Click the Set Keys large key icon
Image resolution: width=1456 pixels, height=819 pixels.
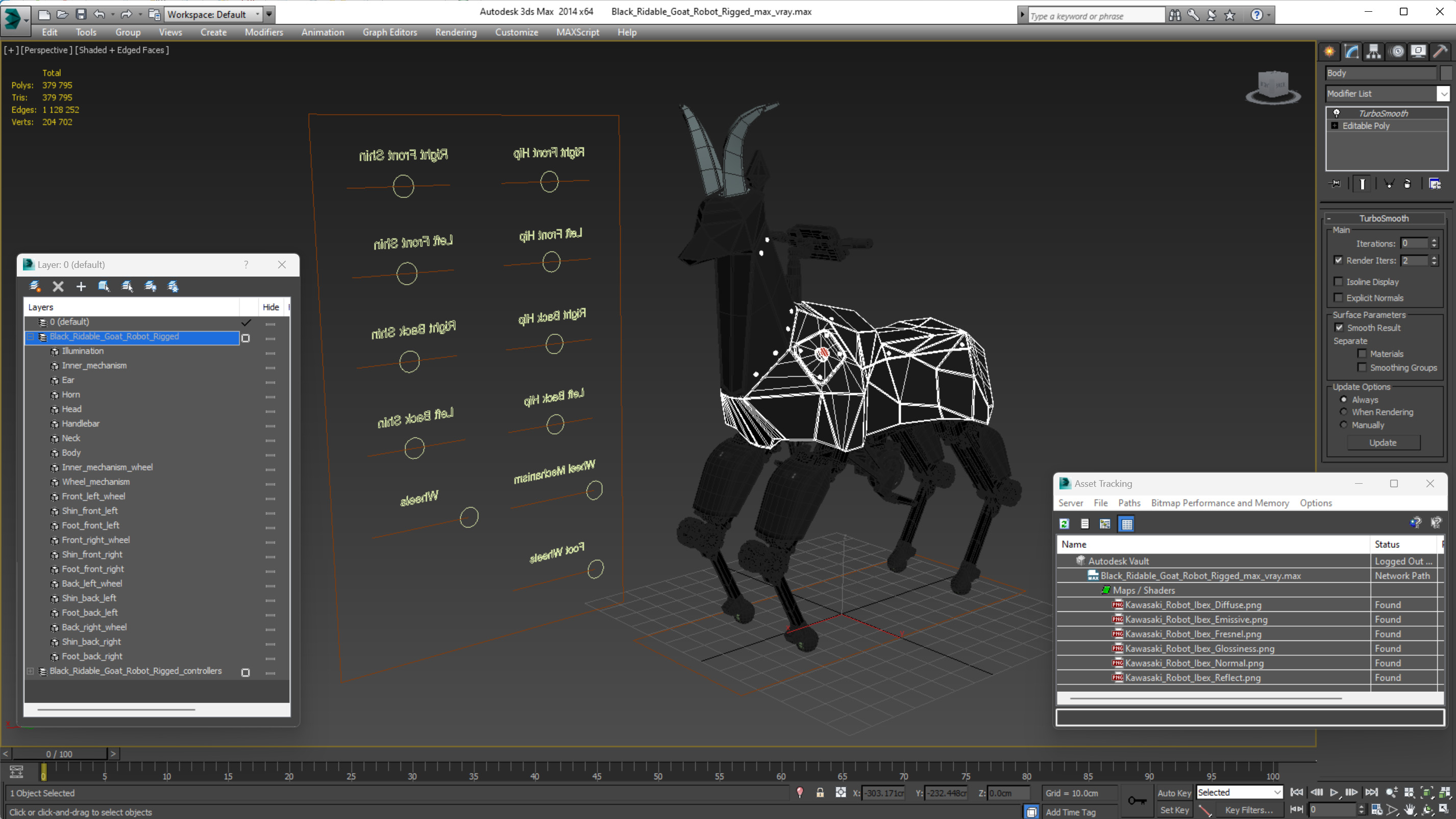coord(1137,800)
